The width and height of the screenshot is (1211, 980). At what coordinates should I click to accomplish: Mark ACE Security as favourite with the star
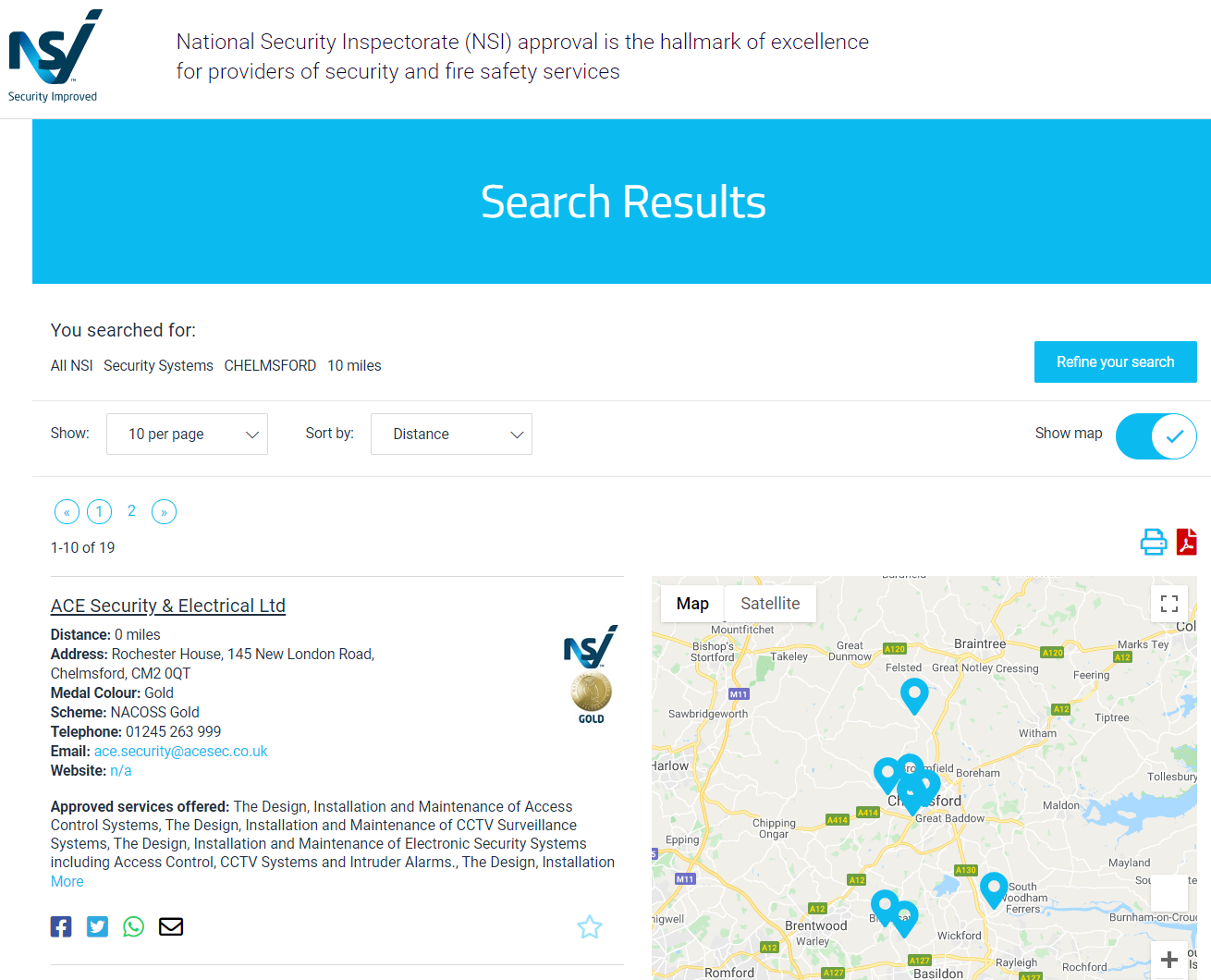[589, 926]
